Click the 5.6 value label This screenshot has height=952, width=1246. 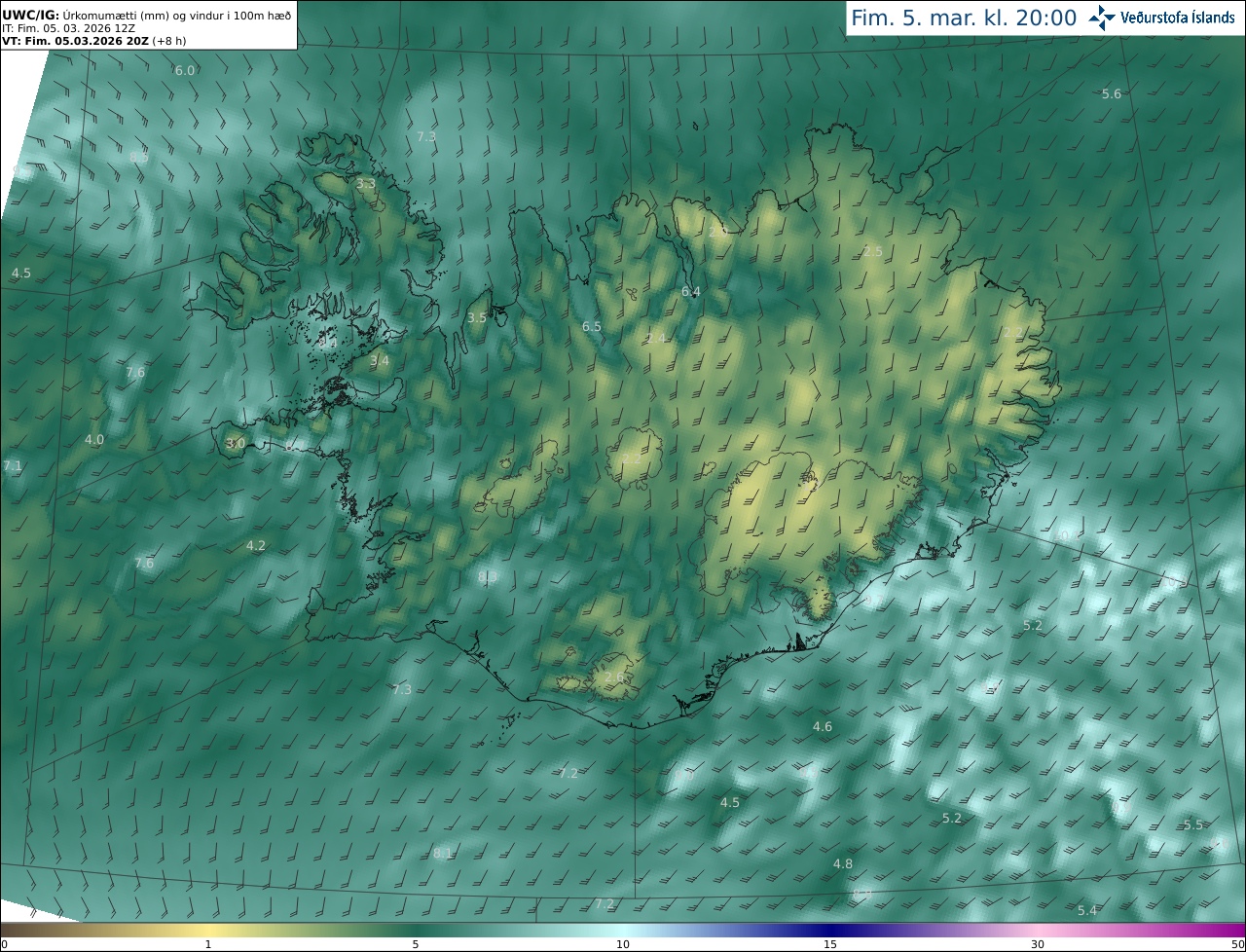point(1112,94)
